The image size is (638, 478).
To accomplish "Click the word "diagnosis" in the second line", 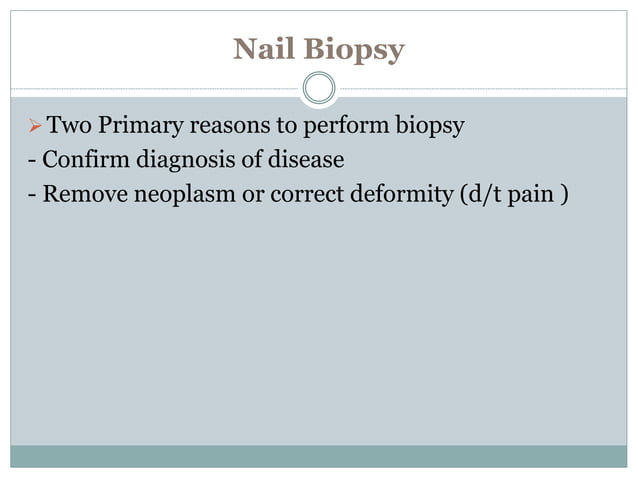I will pyautogui.click(x=186, y=159).
